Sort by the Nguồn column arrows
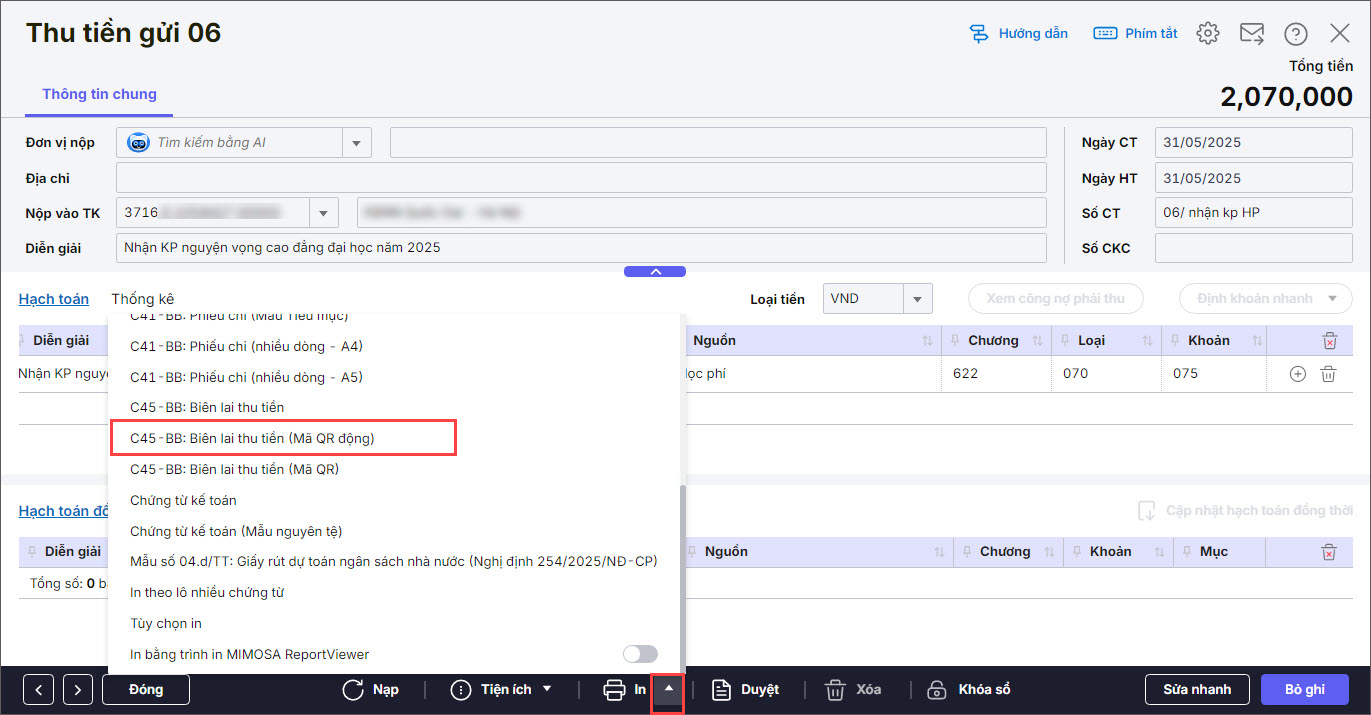Image resolution: width=1371 pixels, height=715 pixels. pyautogui.click(x=928, y=341)
